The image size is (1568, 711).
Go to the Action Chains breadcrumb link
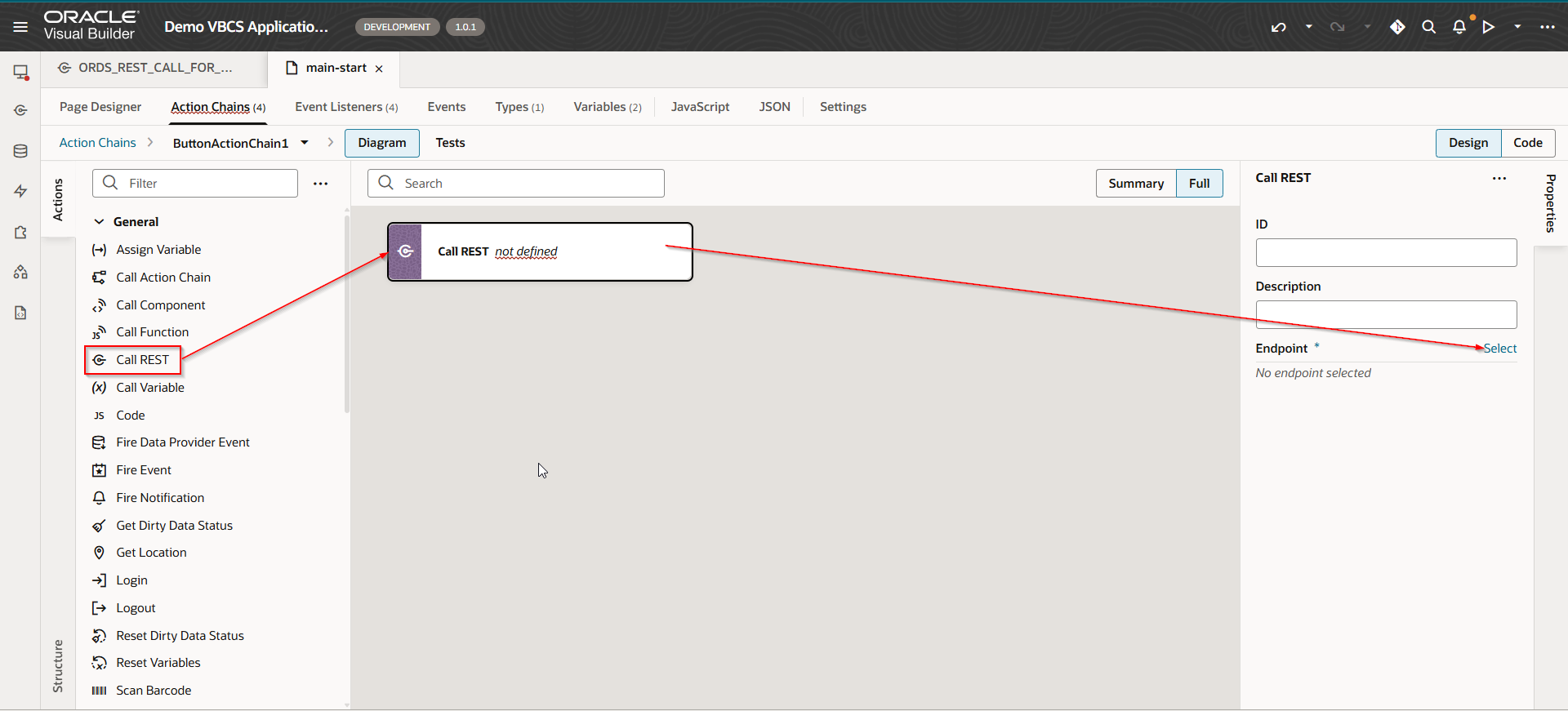[x=98, y=143]
